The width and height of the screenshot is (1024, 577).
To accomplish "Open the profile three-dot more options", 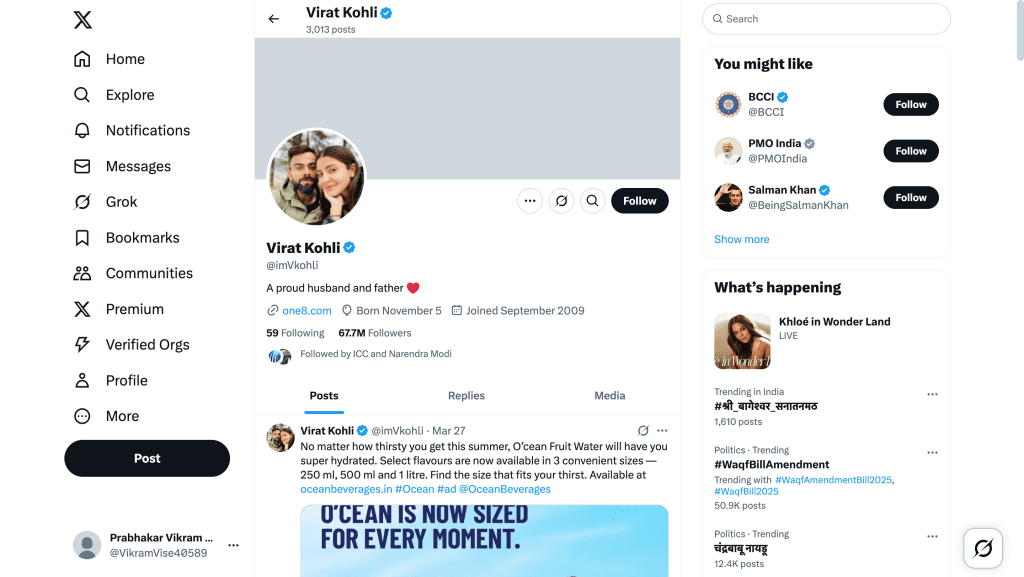I will point(530,201).
